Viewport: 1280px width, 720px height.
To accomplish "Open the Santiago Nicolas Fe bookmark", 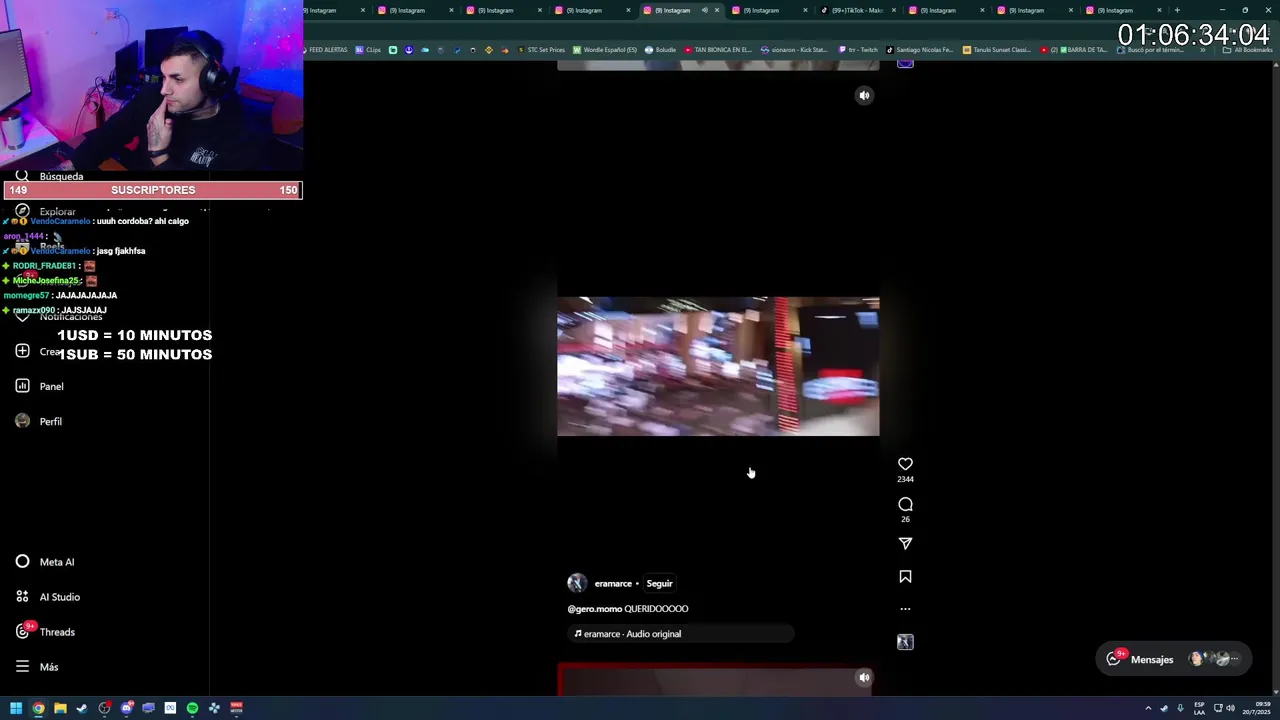I will (920, 50).
